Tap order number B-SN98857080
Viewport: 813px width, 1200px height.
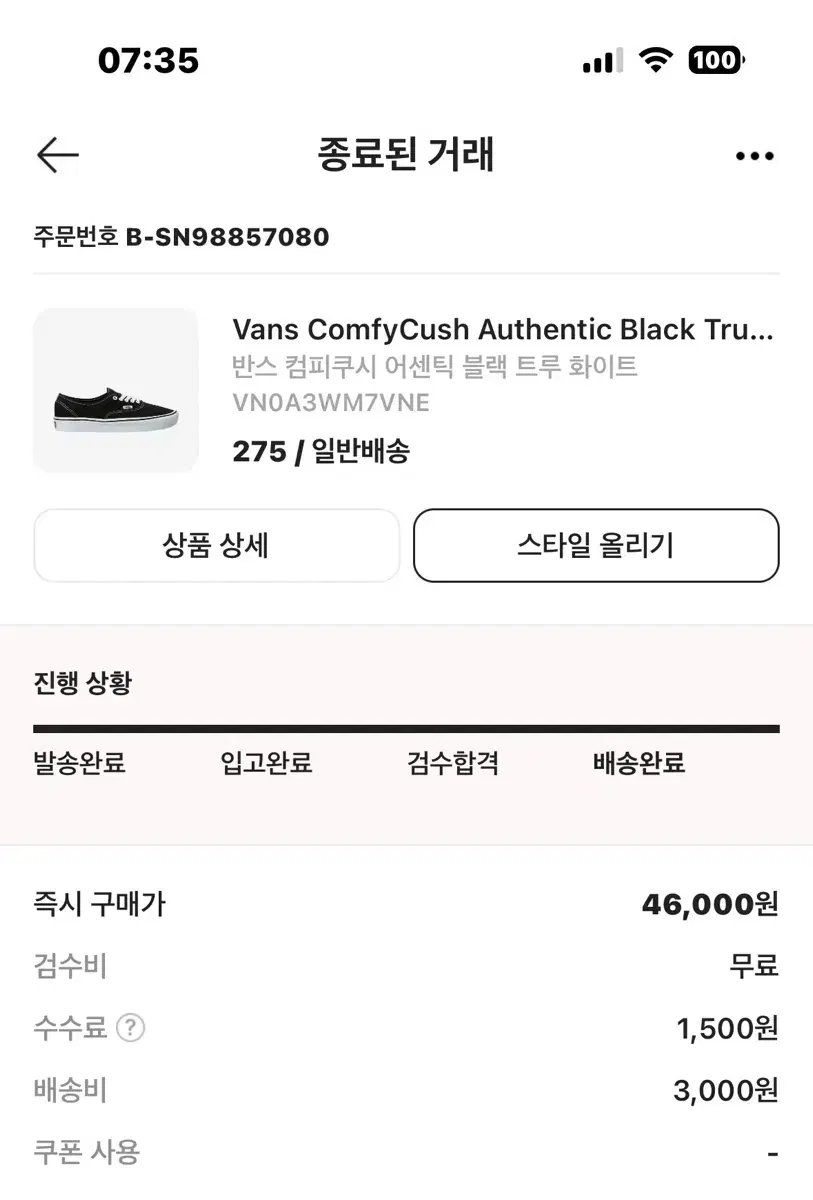coord(227,237)
